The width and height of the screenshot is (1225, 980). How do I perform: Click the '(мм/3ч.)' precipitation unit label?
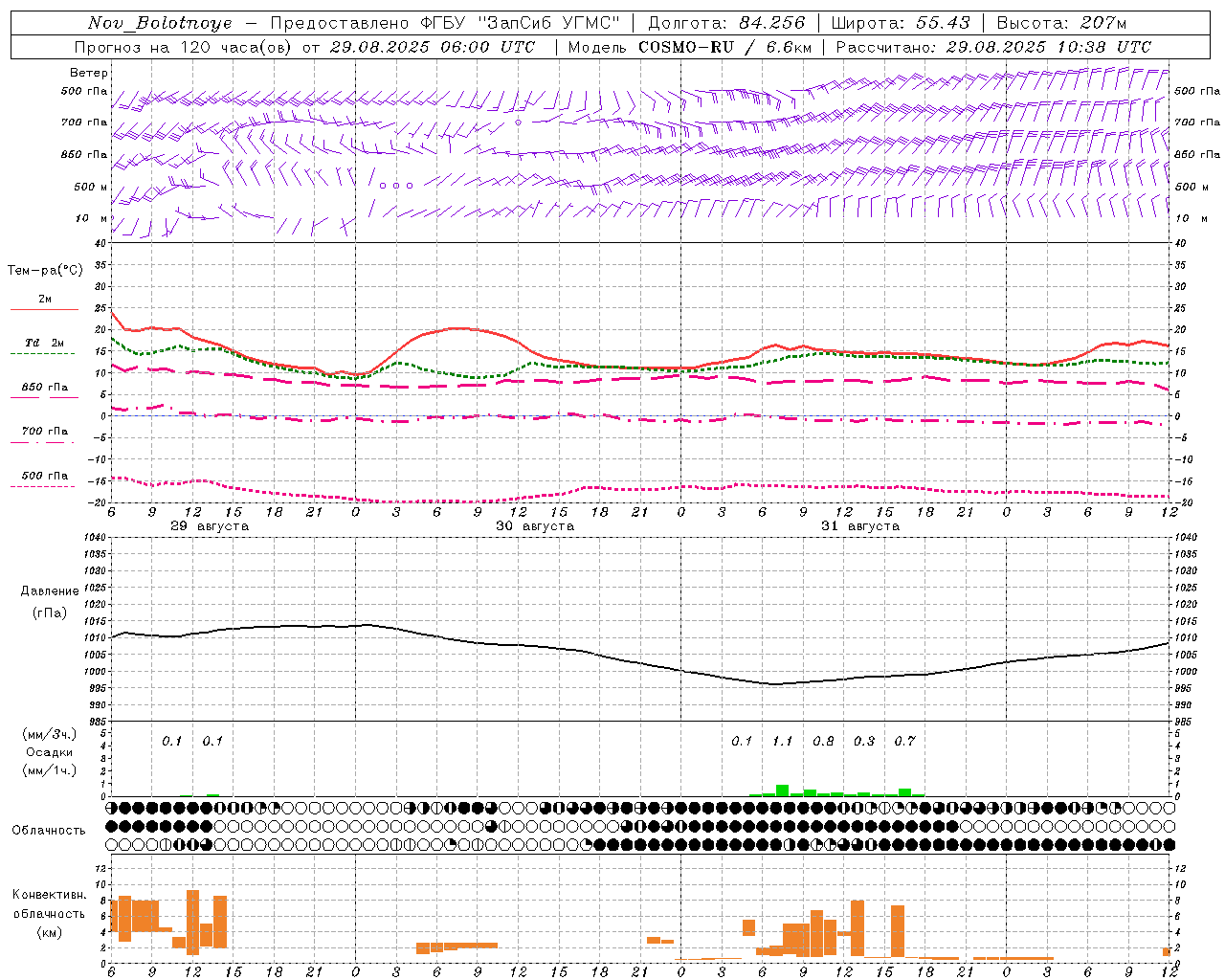(50, 734)
